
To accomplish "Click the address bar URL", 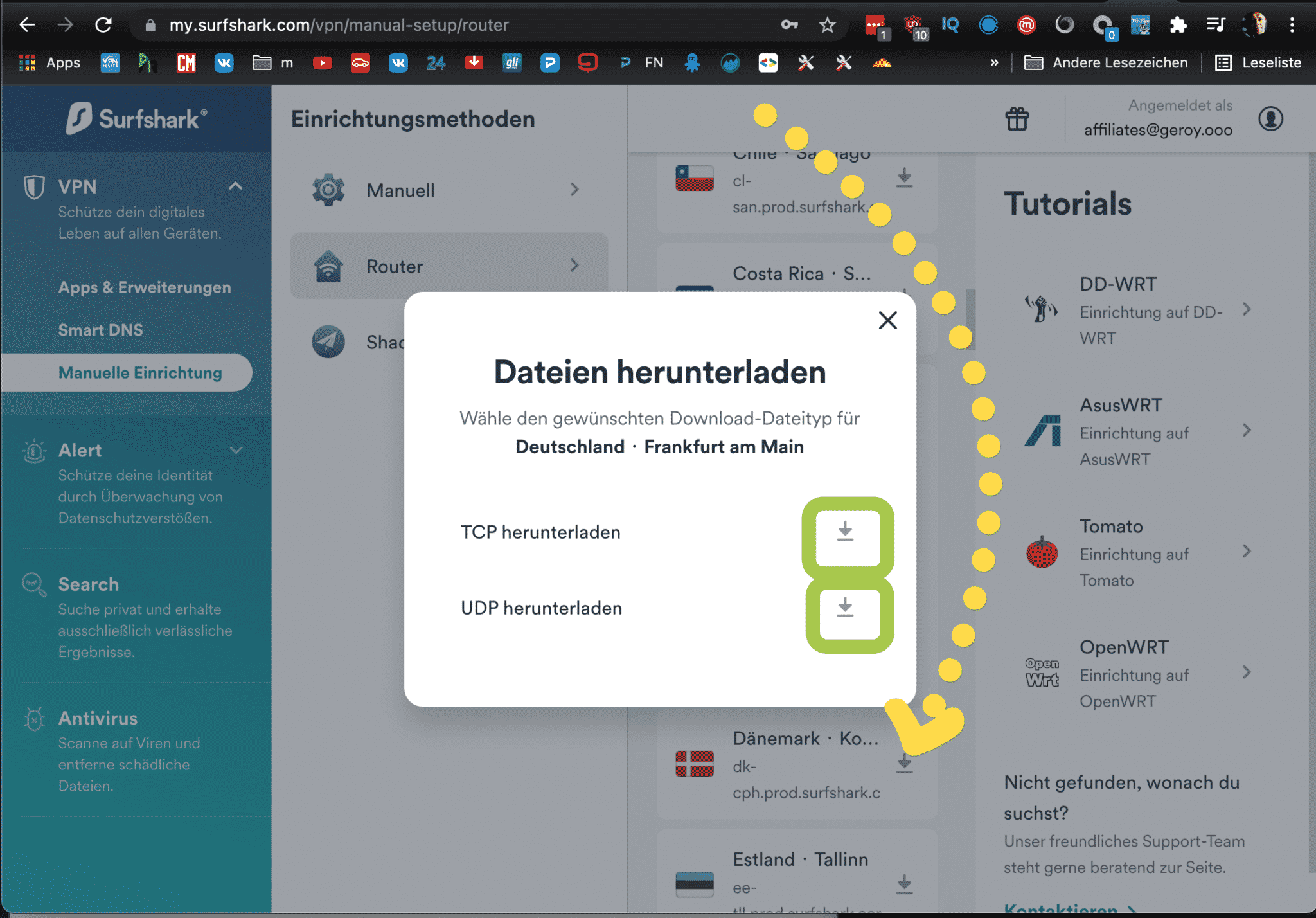I will click(339, 25).
